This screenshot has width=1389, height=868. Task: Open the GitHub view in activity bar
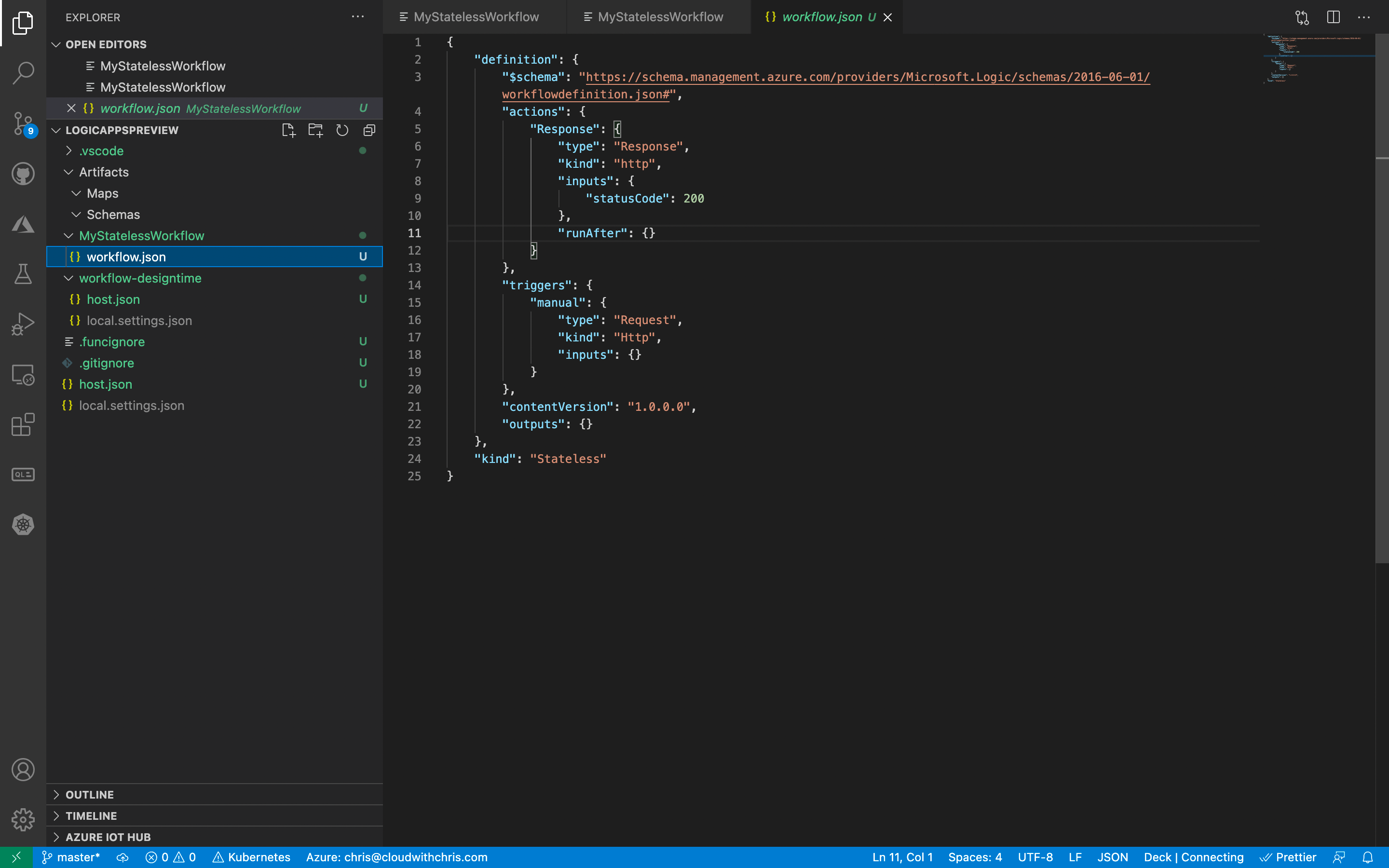pos(22,174)
